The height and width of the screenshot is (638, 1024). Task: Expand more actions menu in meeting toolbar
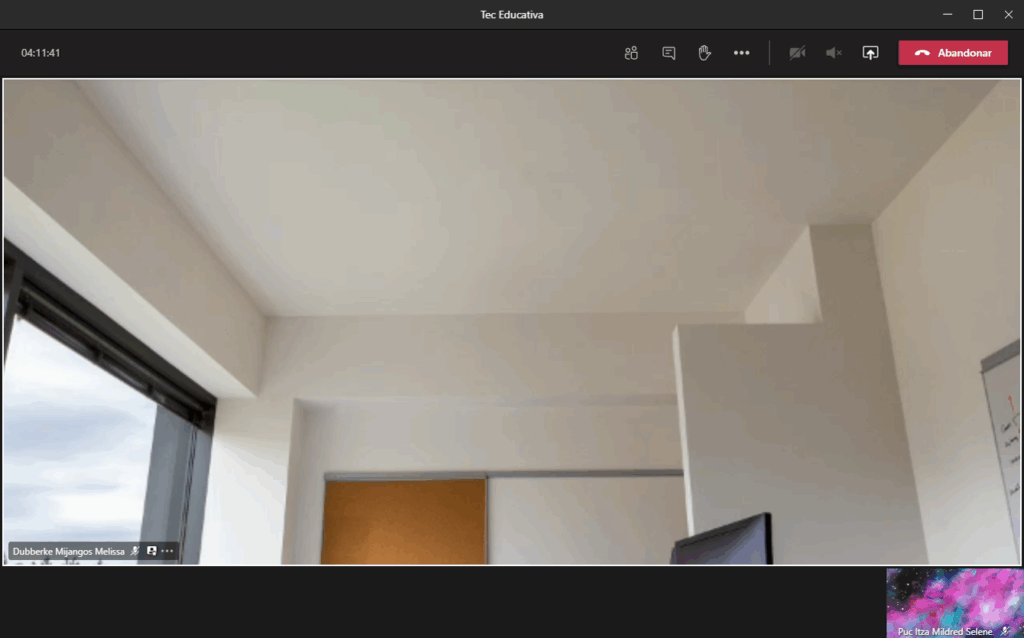[741, 53]
